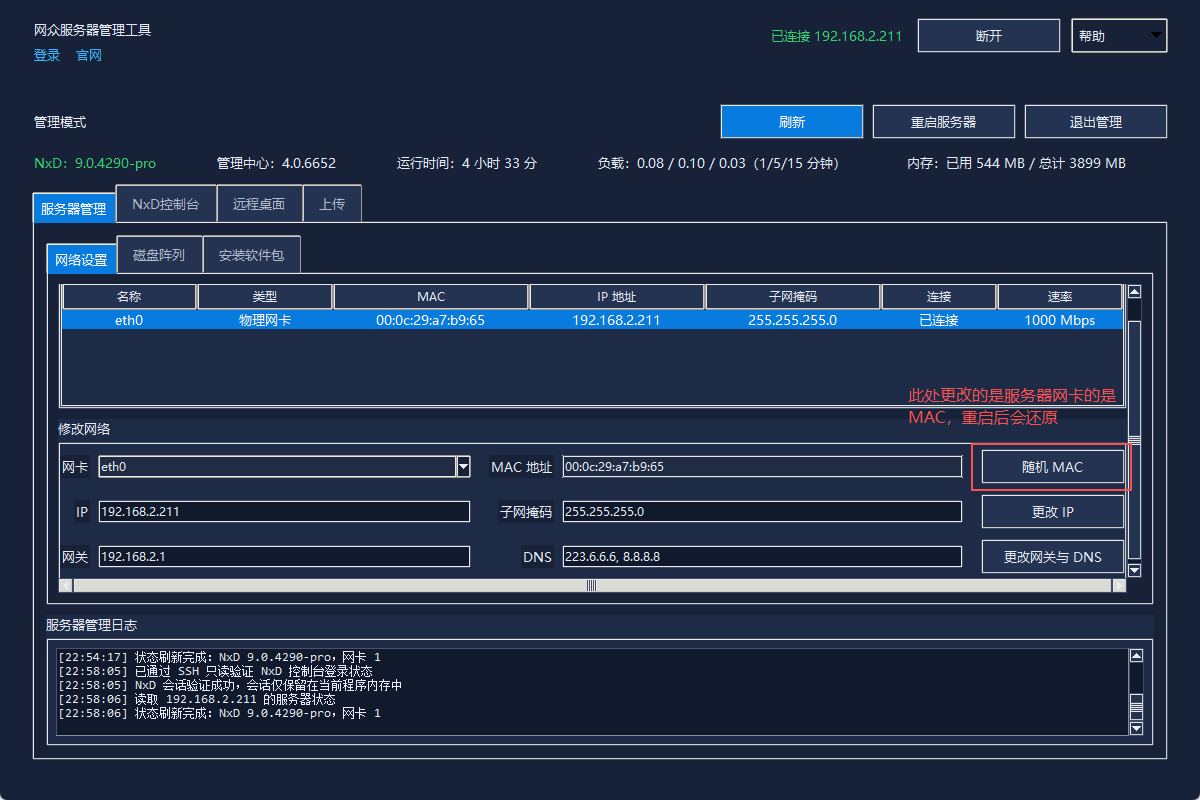Viewport: 1200px width, 800px height.
Task: Click the 更改 IP button
Action: [1052, 512]
